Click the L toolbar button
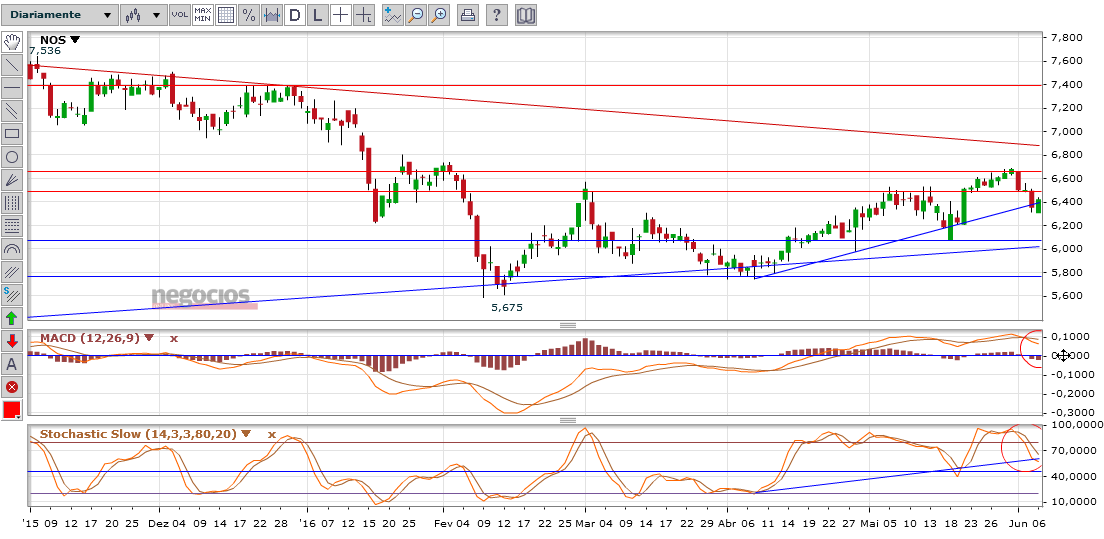This screenshot has width=1104, height=539. pos(318,15)
